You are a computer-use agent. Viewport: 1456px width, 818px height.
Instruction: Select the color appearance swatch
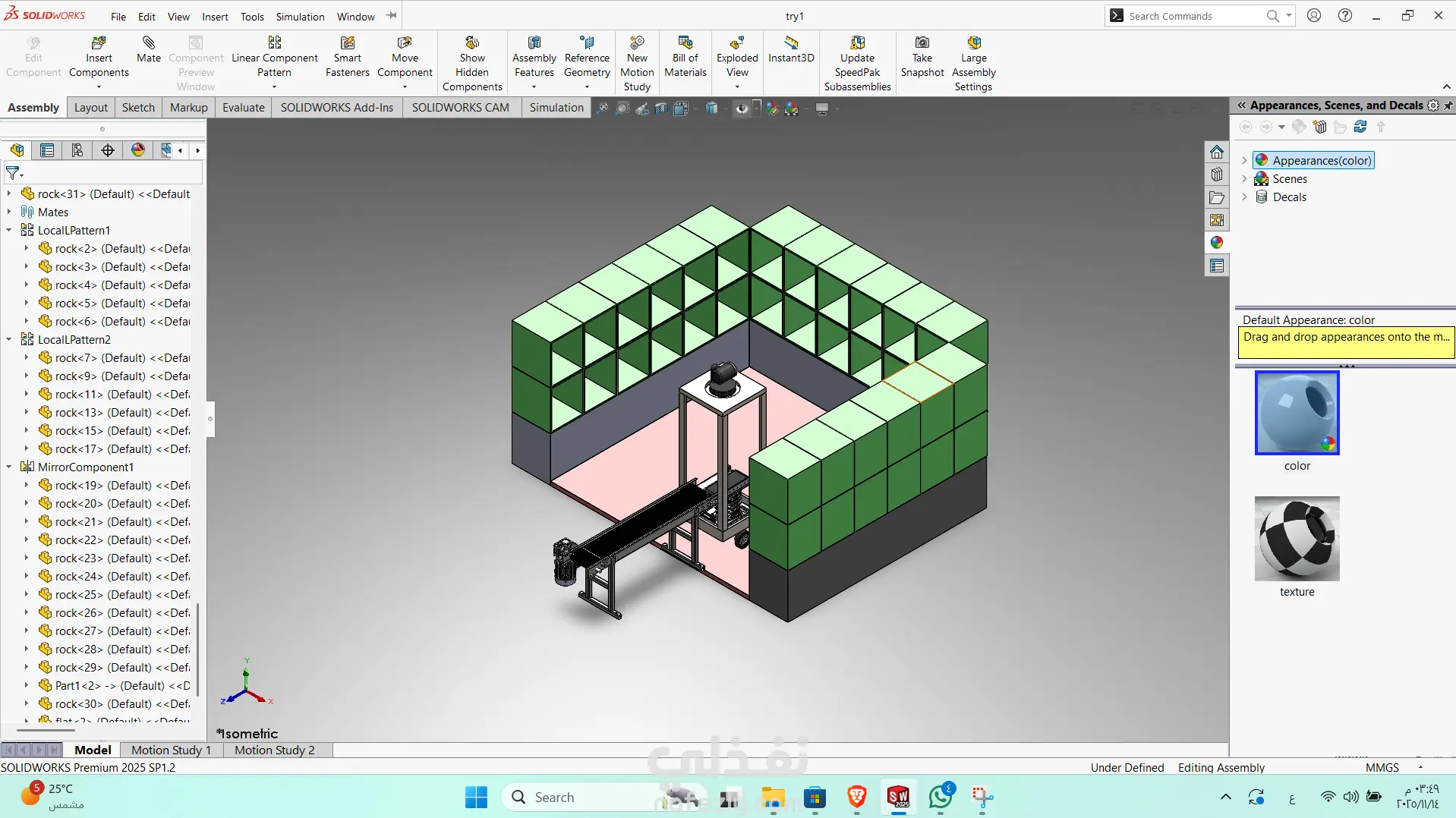pyautogui.click(x=1297, y=413)
